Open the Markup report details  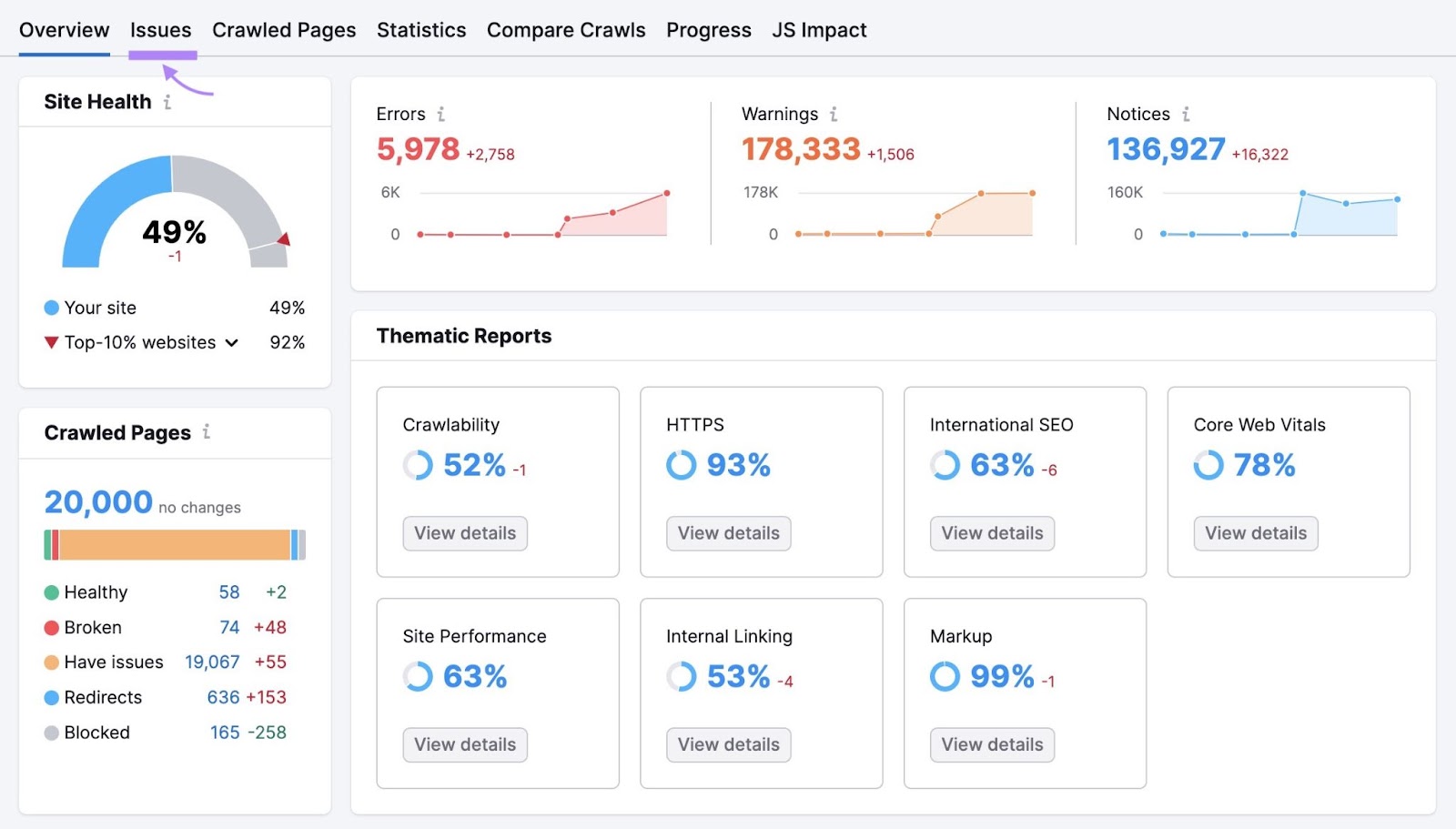point(991,744)
